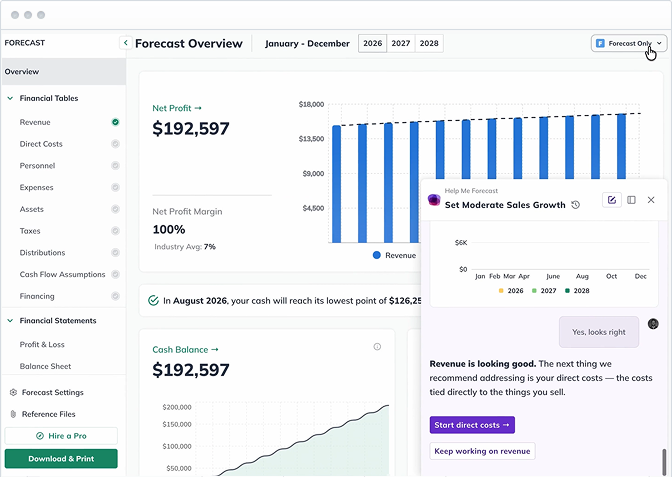Image resolution: width=672 pixels, height=483 pixels.
Task: Select the 2028 year tab
Action: pyautogui.click(x=429, y=43)
